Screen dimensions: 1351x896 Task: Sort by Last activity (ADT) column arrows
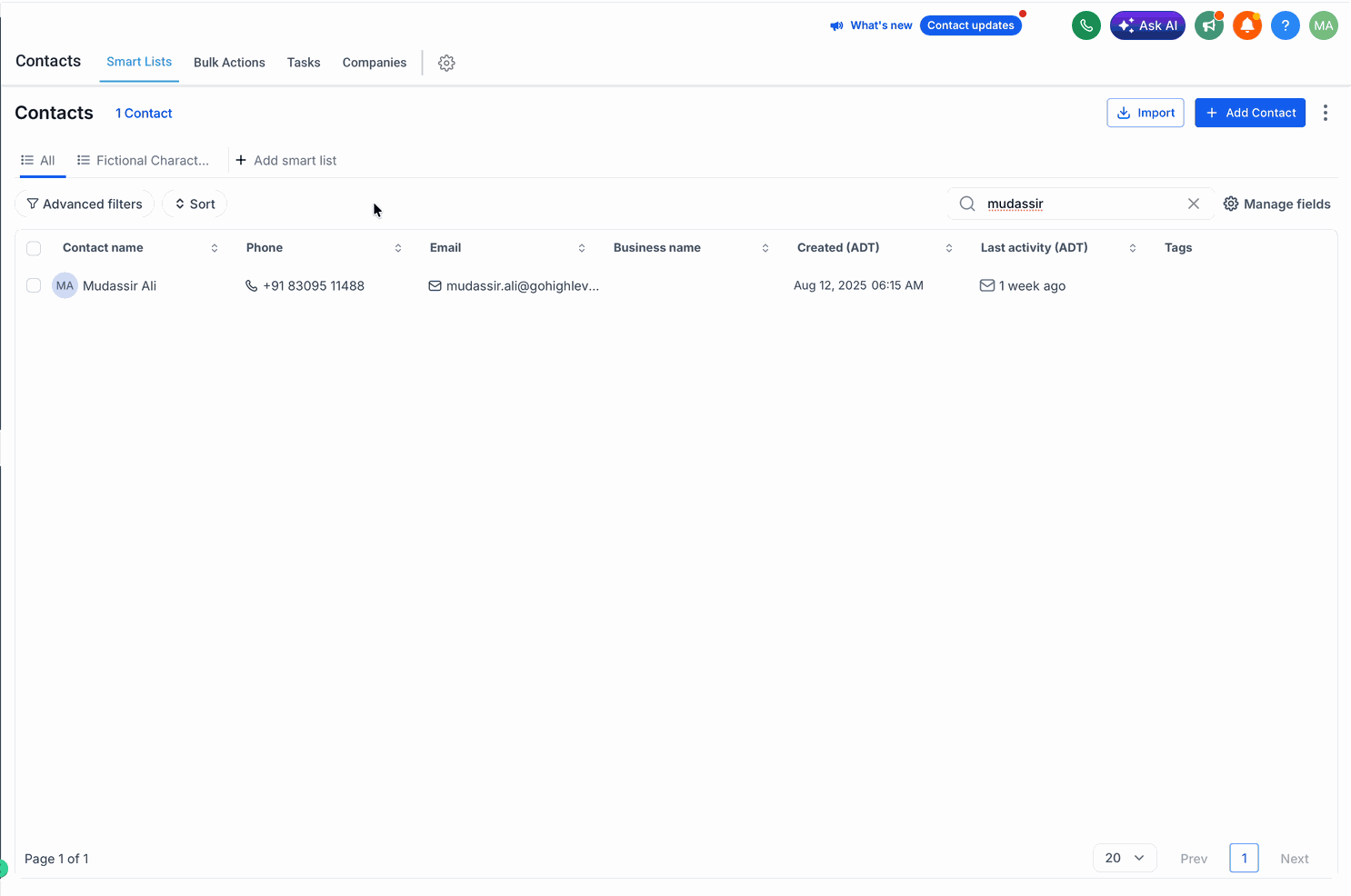(1133, 248)
